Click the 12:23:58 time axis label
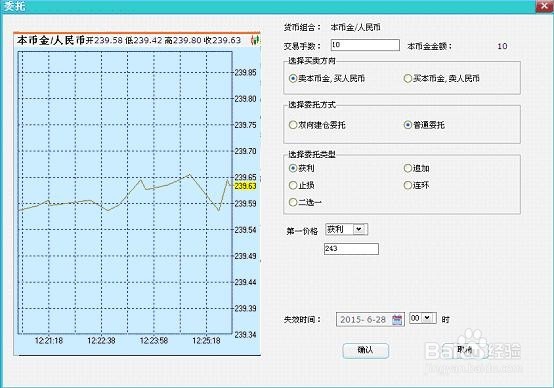The width and height of the screenshot is (554, 388). [x=154, y=341]
